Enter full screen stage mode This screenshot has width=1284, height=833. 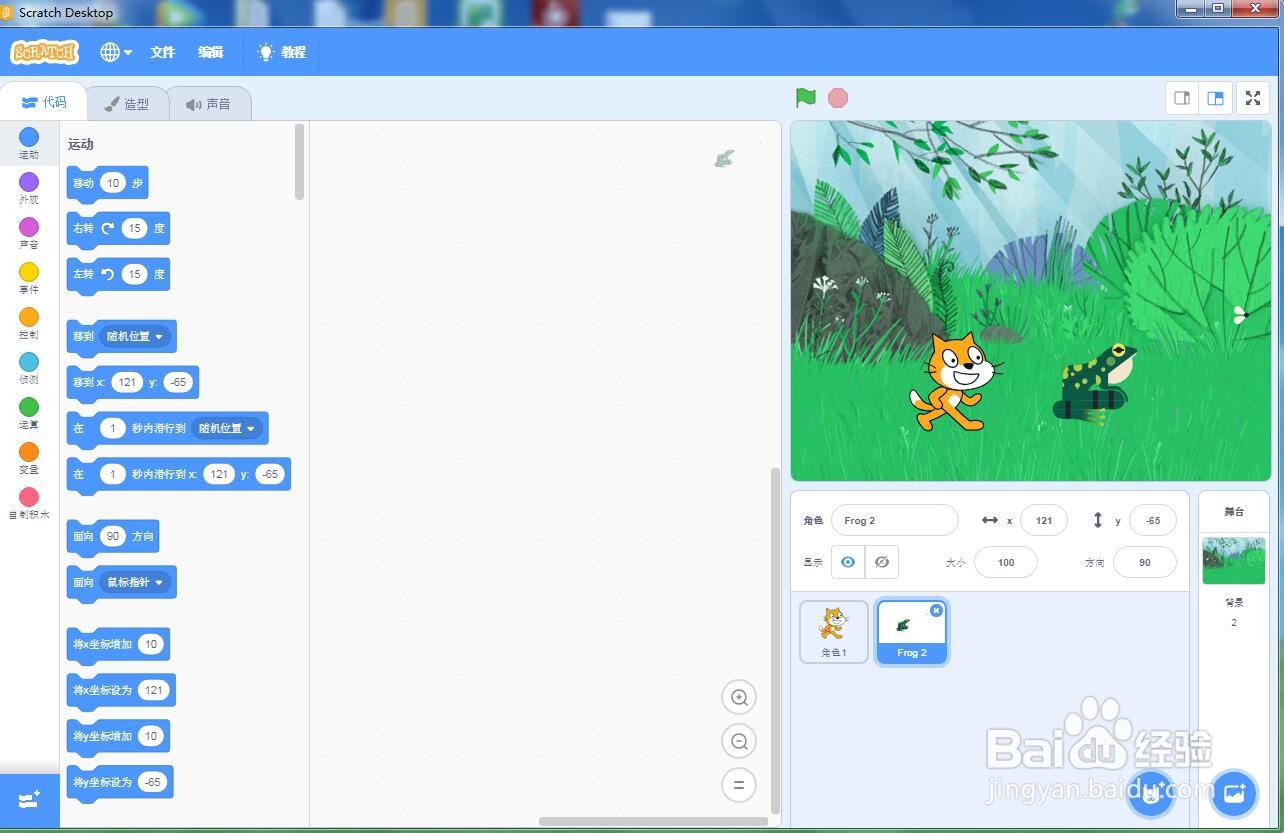coord(1252,98)
